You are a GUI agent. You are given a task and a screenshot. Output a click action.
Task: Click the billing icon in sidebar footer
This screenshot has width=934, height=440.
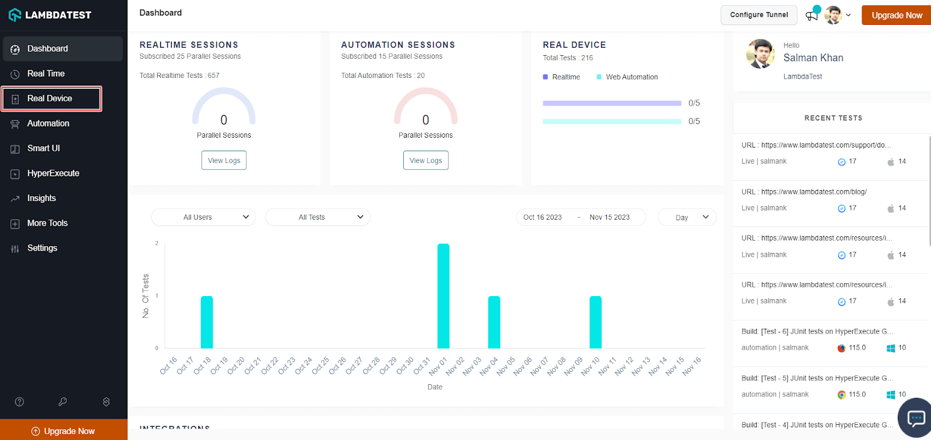[x=106, y=402]
